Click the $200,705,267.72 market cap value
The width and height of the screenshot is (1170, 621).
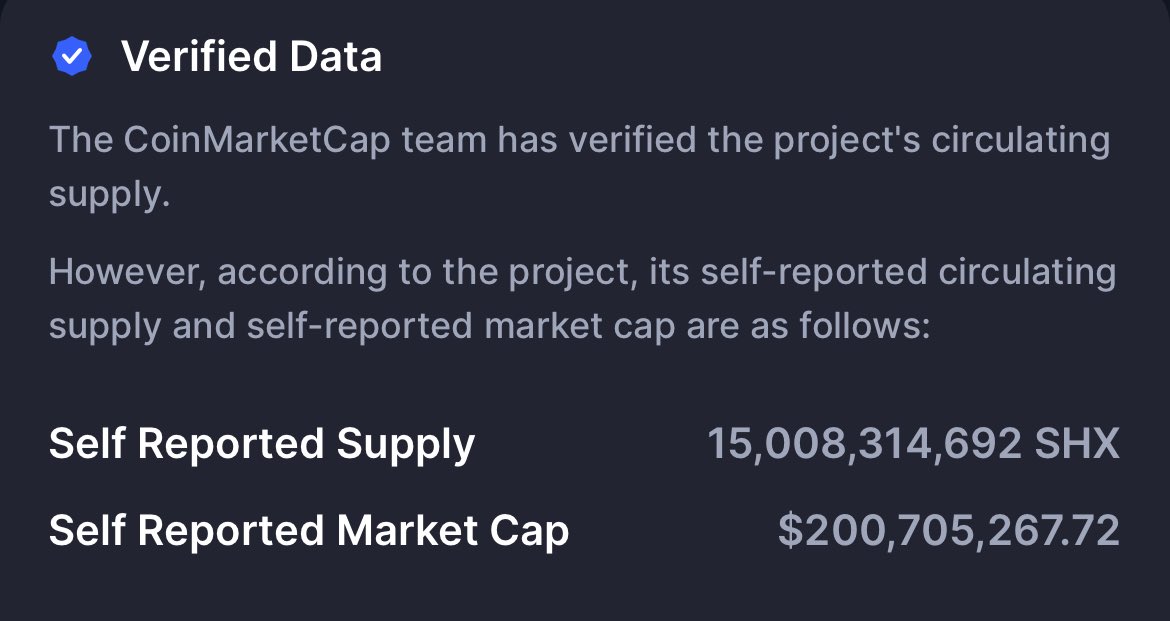click(x=948, y=531)
